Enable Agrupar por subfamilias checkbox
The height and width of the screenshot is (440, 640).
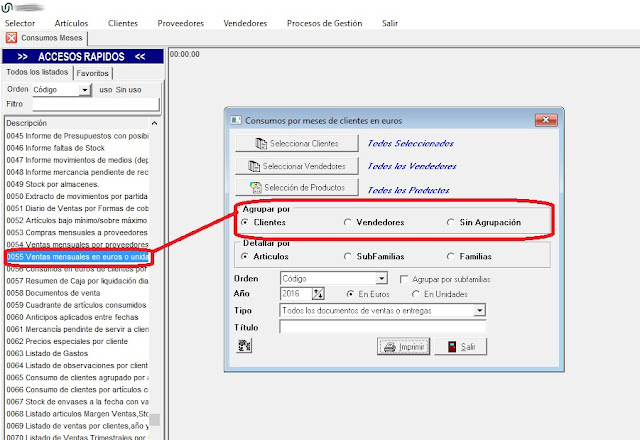(404, 278)
